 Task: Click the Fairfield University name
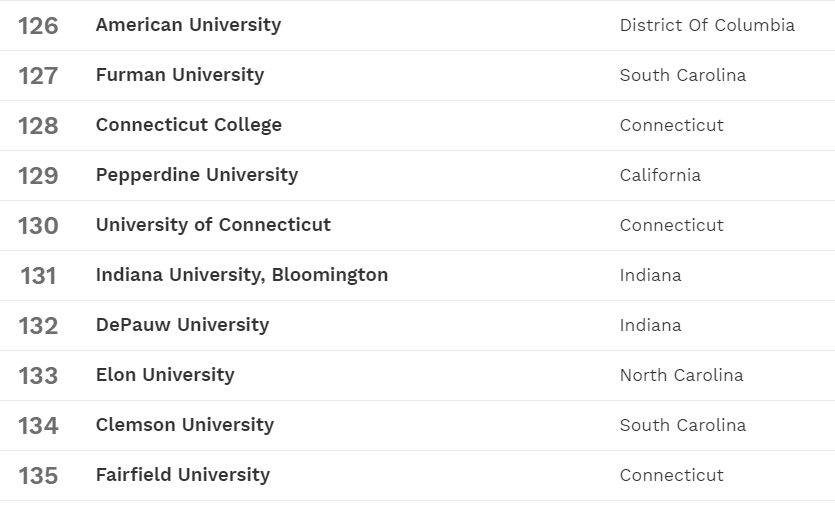click(183, 475)
